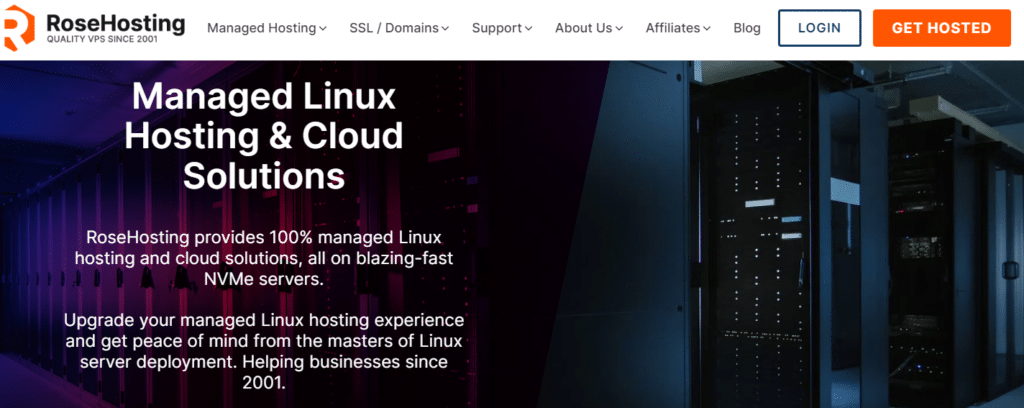
Task: Expand the Support dropdown arrow
Action: pyautogui.click(x=529, y=29)
